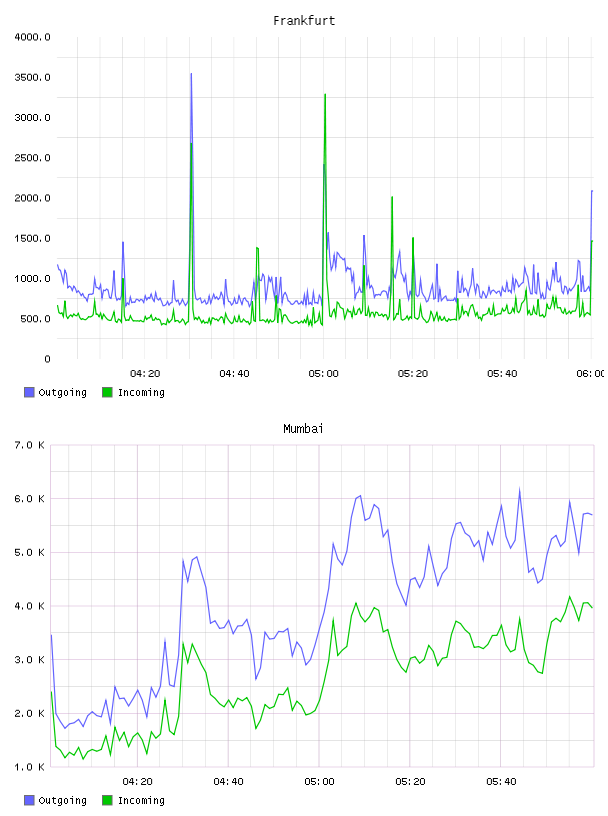Click Frankfurt Incoming green legend swatch

107,392
